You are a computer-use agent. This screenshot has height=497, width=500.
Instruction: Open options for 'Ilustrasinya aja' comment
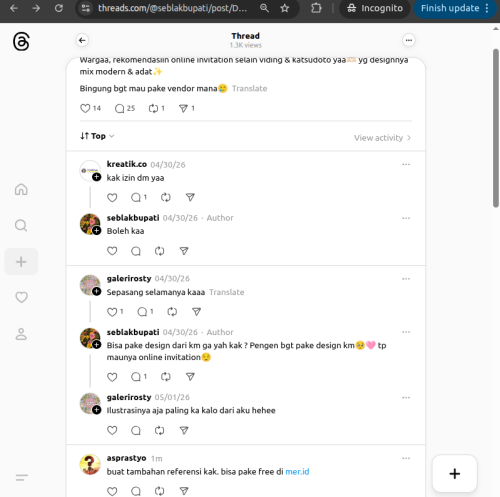pos(406,397)
